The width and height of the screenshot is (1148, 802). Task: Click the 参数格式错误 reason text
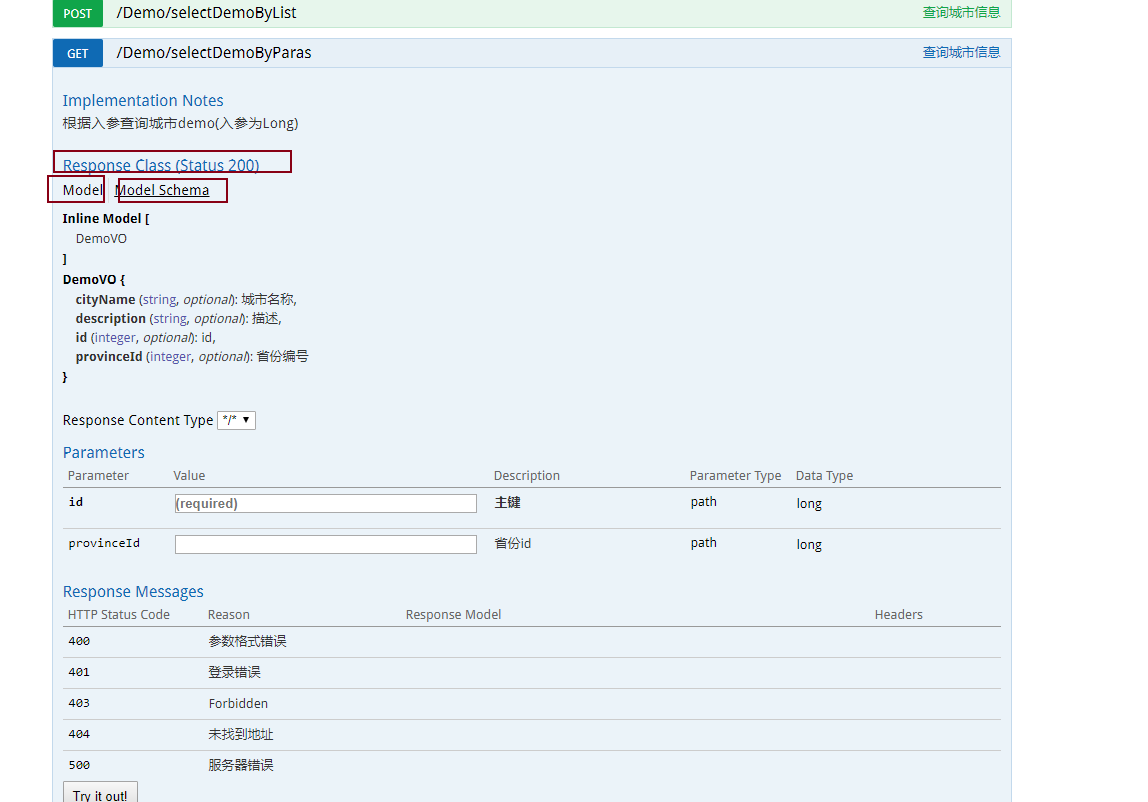247,642
